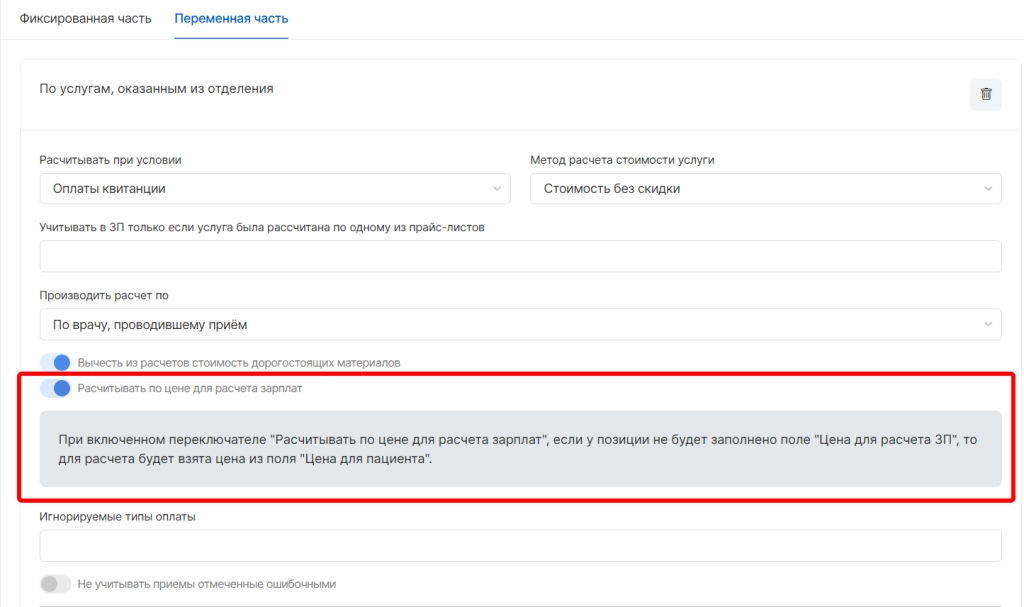Turn off "Расчитывать по цене для расчета зарплат"

click(56, 388)
